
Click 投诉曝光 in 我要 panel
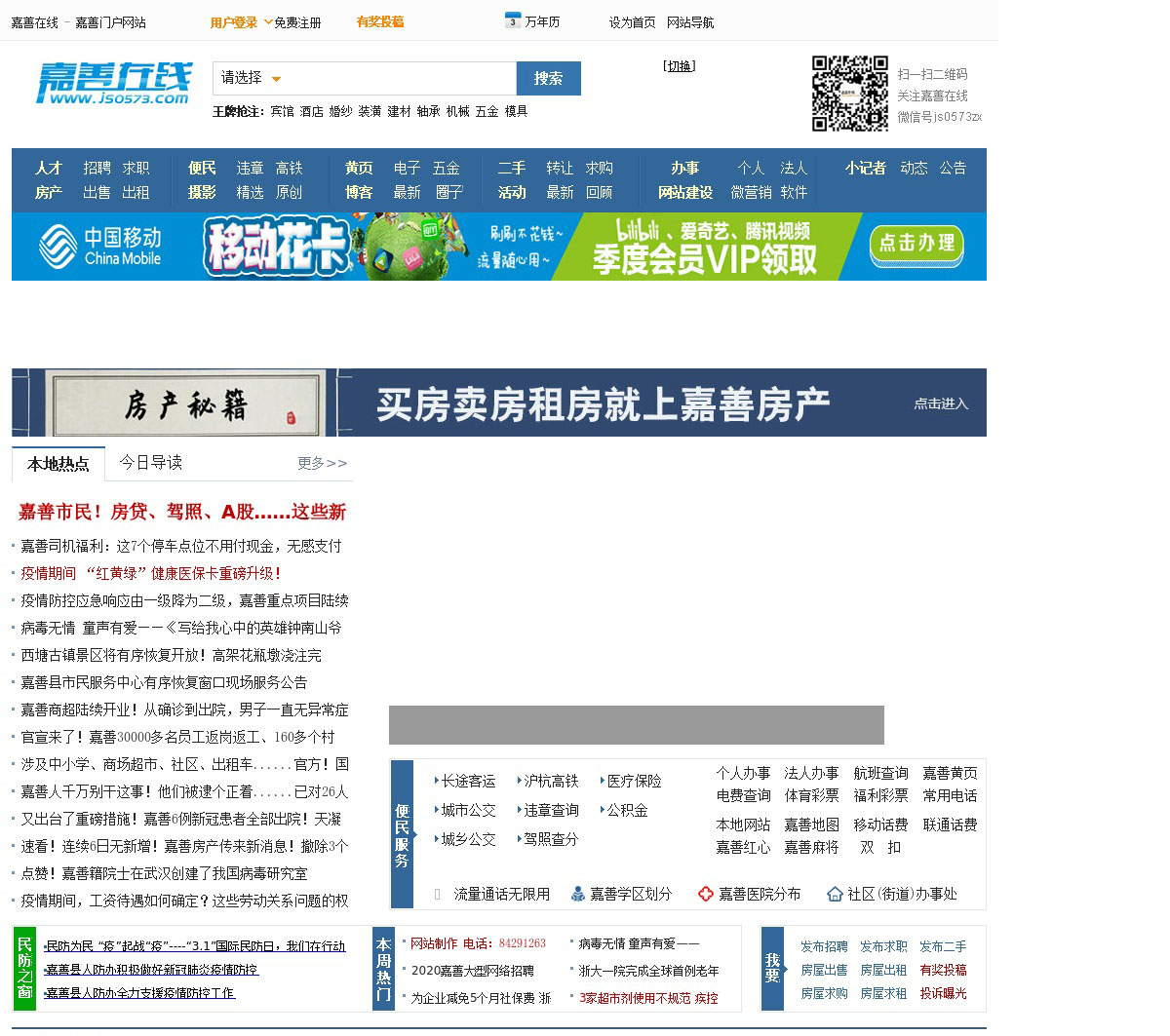[x=943, y=993]
